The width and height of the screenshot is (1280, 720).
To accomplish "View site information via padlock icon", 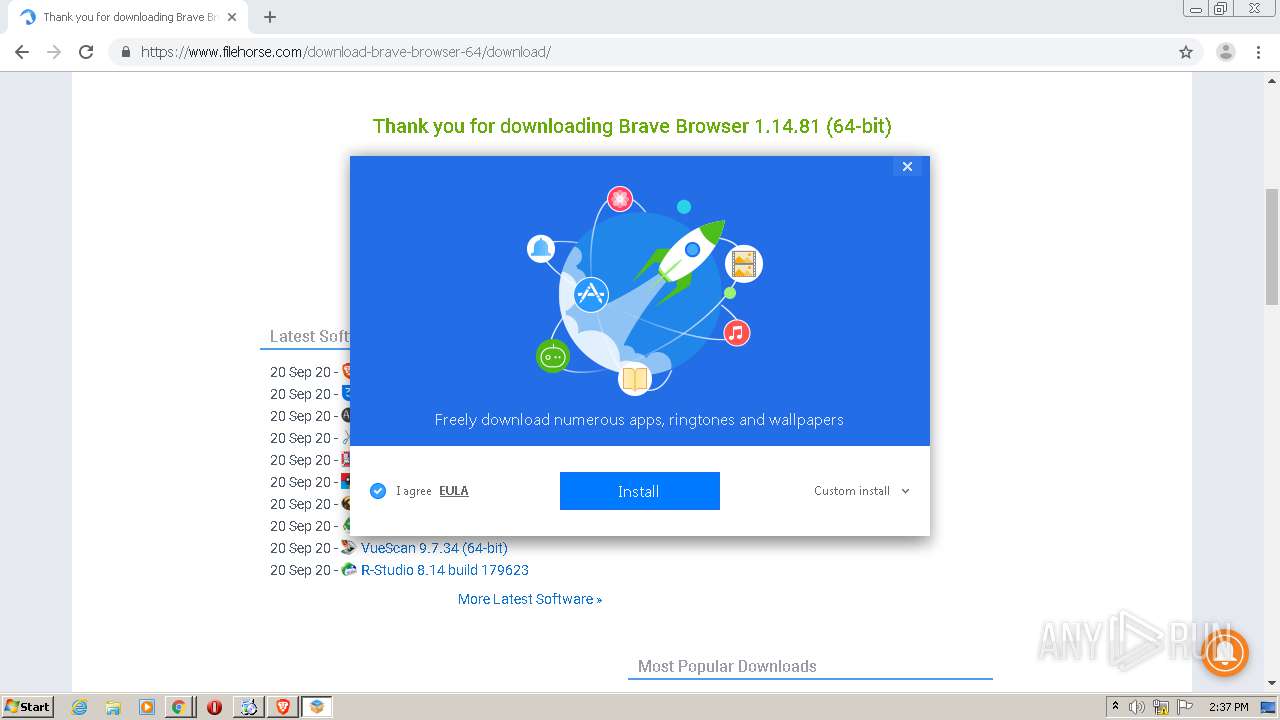I will [x=125, y=52].
